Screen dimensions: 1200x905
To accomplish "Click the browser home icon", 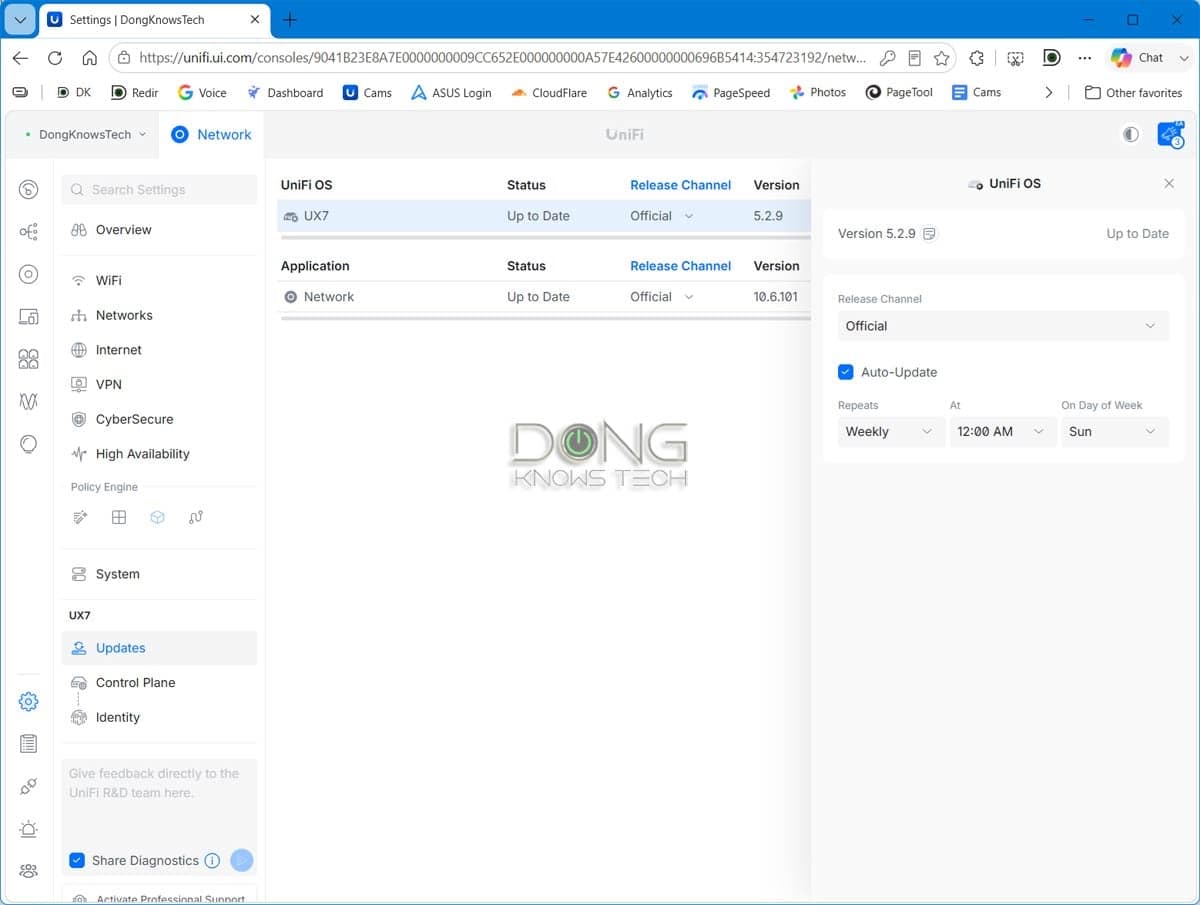I will (90, 58).
